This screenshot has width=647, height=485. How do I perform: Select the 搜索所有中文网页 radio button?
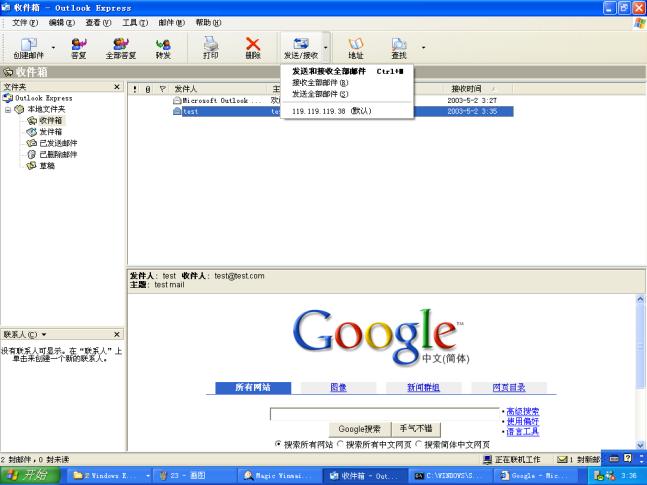click(x=340, y=444)
